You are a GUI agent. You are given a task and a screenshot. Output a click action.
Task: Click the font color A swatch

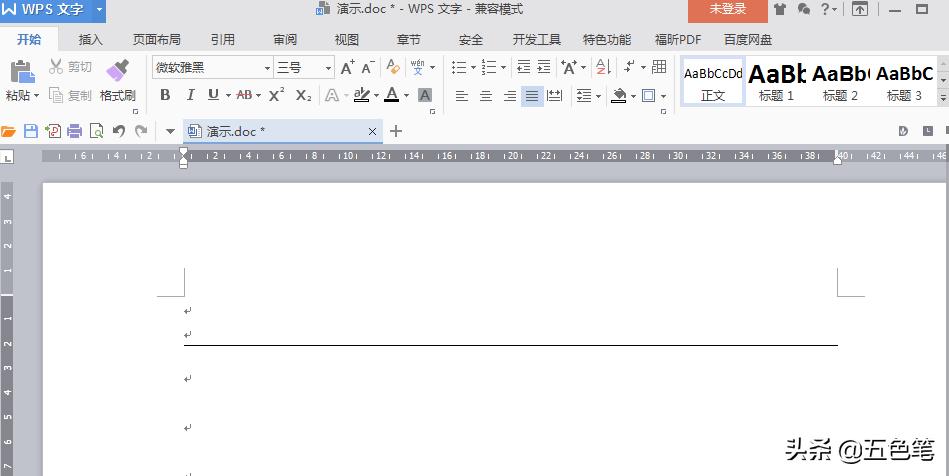[392, 94]
